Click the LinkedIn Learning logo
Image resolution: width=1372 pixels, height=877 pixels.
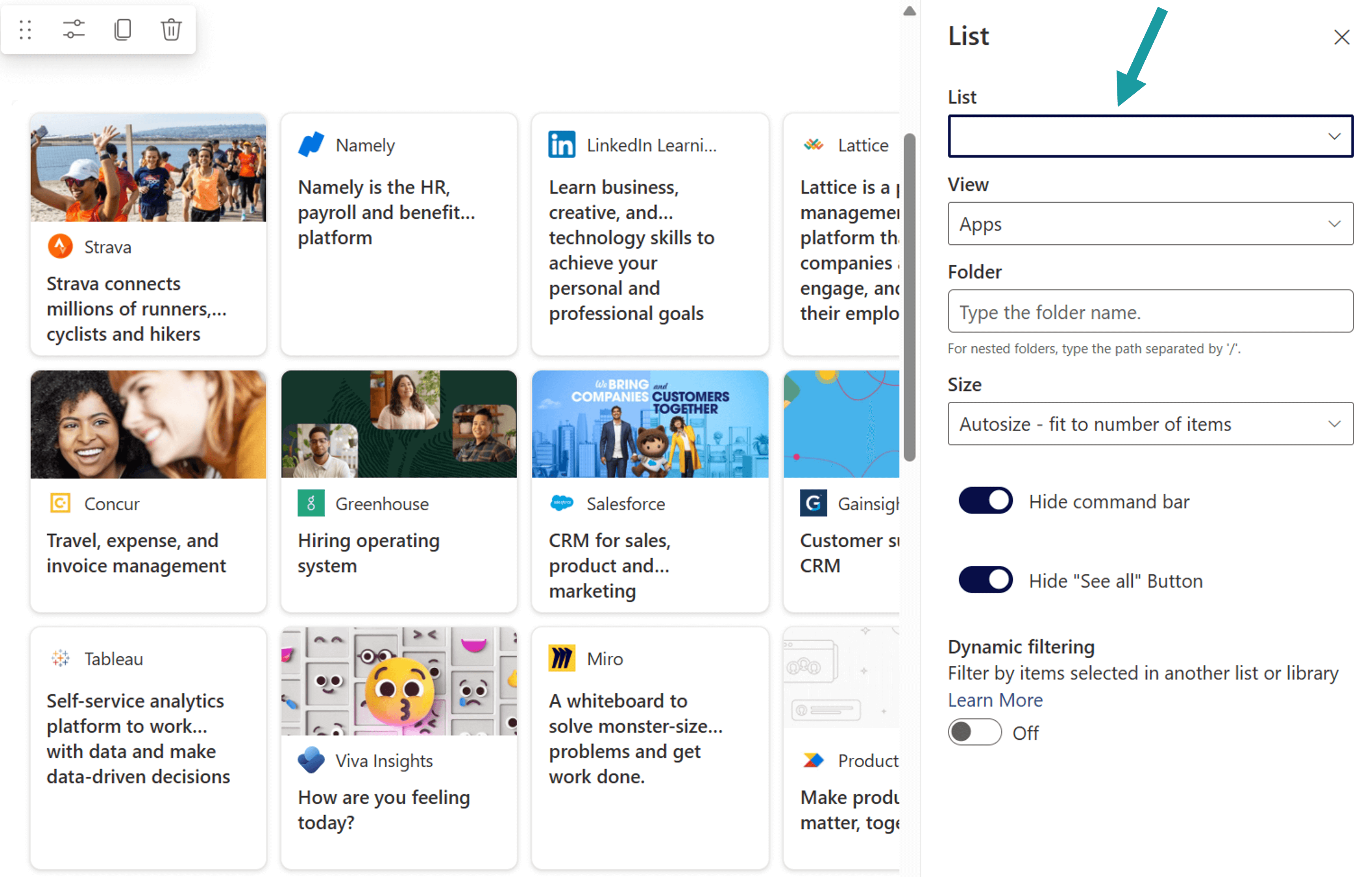562,144
